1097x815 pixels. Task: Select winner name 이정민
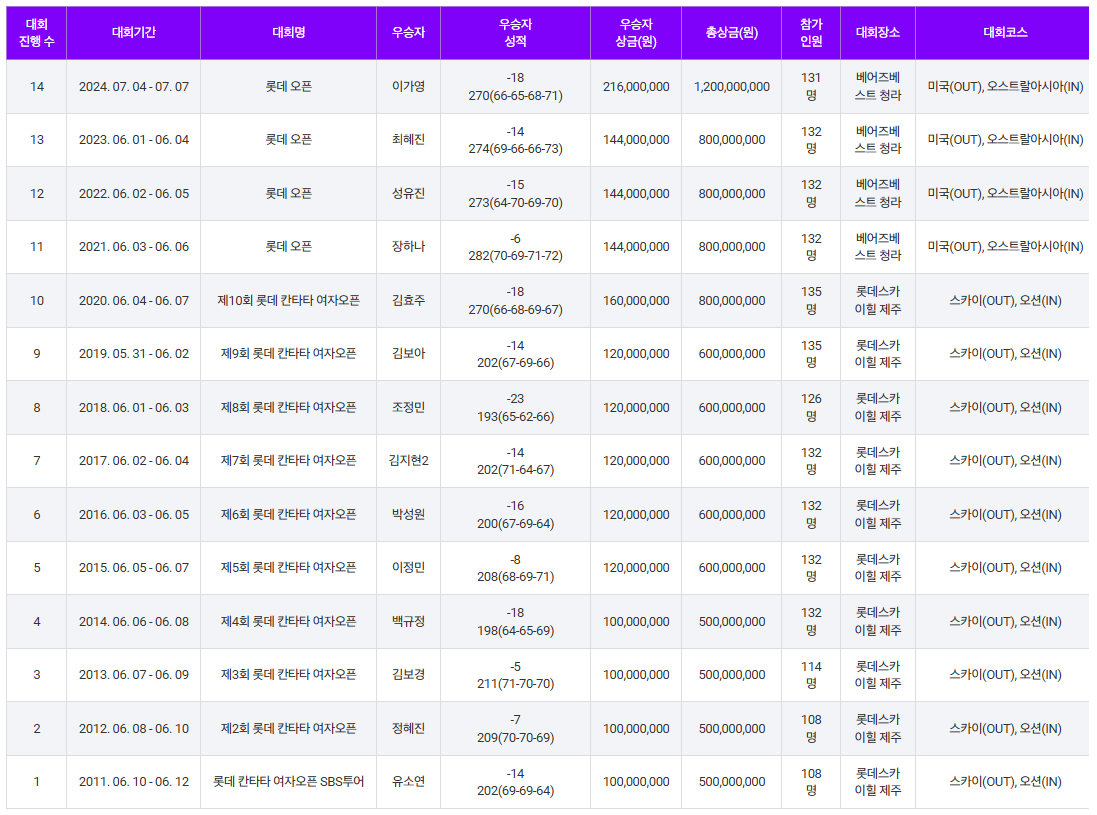tap(409, 568)
